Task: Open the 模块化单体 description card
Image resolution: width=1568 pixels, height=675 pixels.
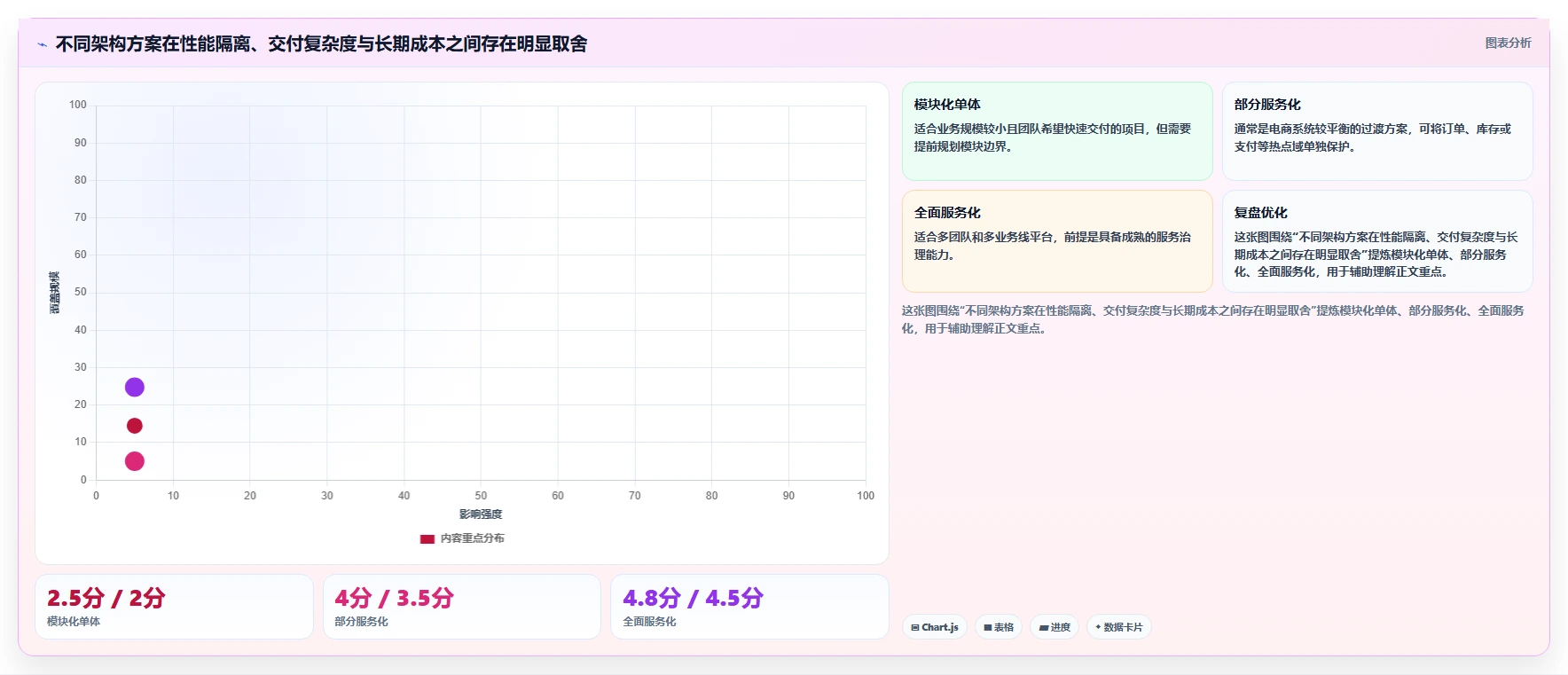Action: [x=1057, y=131]
